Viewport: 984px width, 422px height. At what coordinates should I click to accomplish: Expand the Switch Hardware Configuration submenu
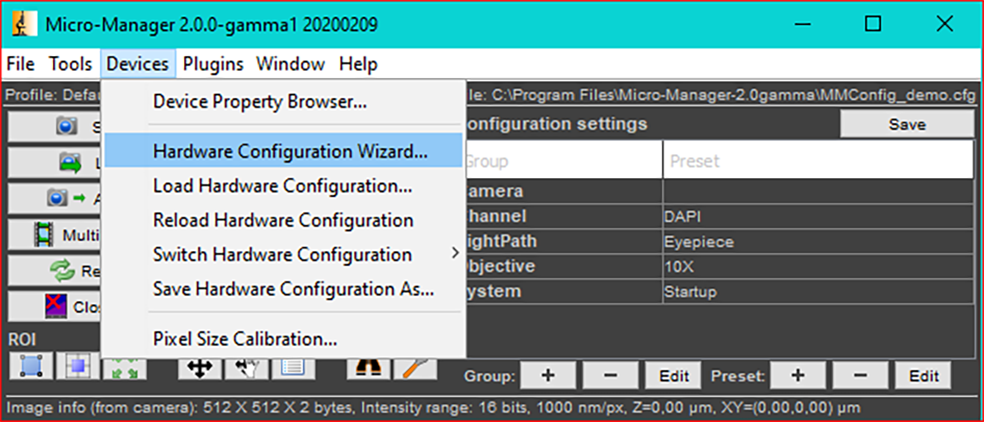283,254
